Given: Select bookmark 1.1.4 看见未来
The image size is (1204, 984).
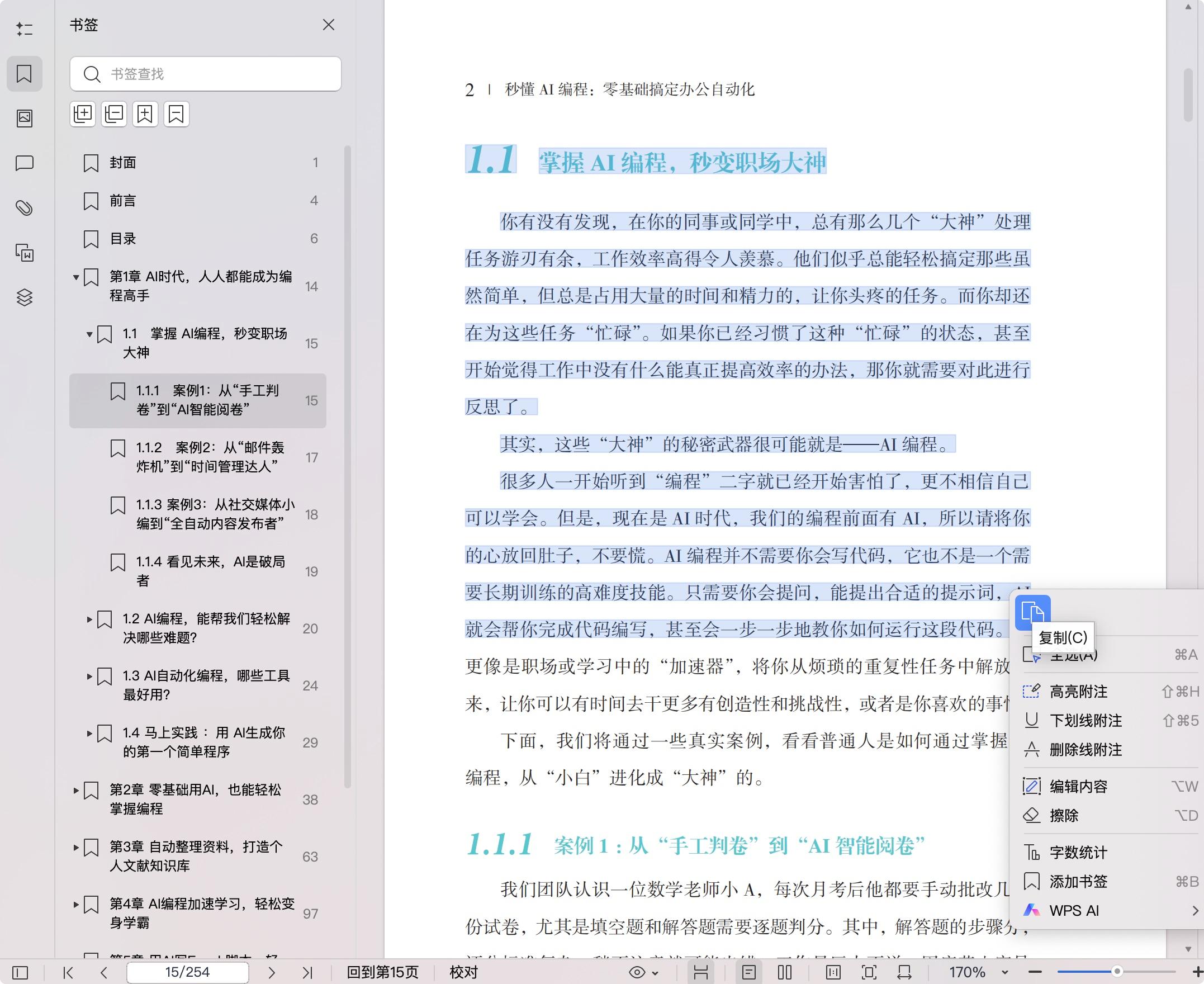Looking at the screenshot, I should pos(198,571).
